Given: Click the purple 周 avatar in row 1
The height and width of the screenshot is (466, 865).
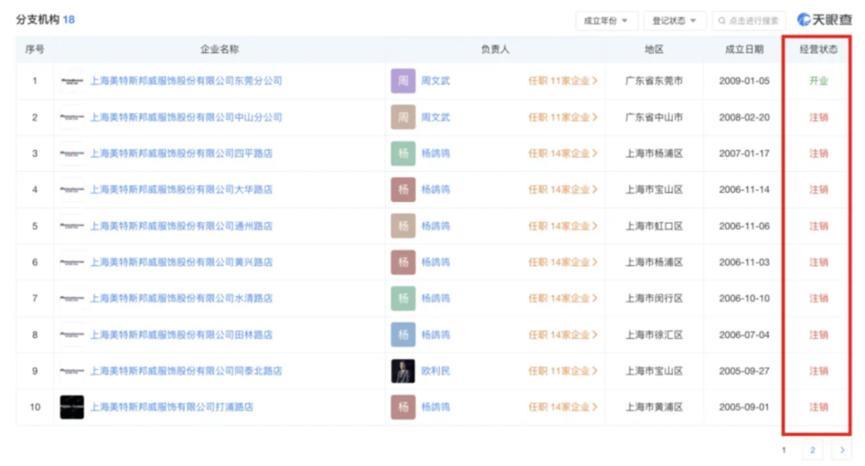Looking at the screenshot, I should pyautogui.click(x=403, y=81).
